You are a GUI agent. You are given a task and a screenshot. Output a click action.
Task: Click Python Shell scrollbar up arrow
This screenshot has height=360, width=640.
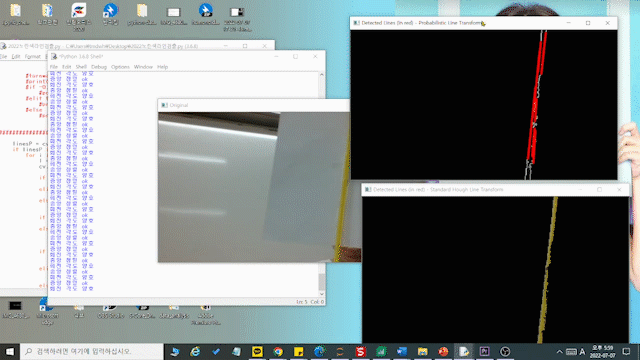coord(322,75)
